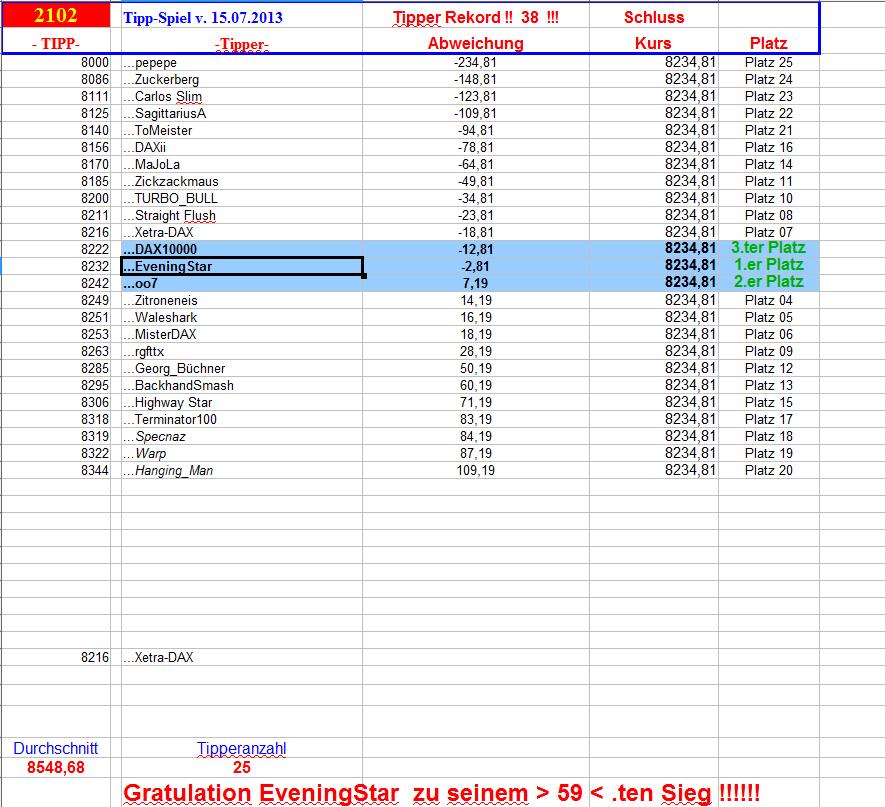Click the Abweichung column header

click(473, 43)
